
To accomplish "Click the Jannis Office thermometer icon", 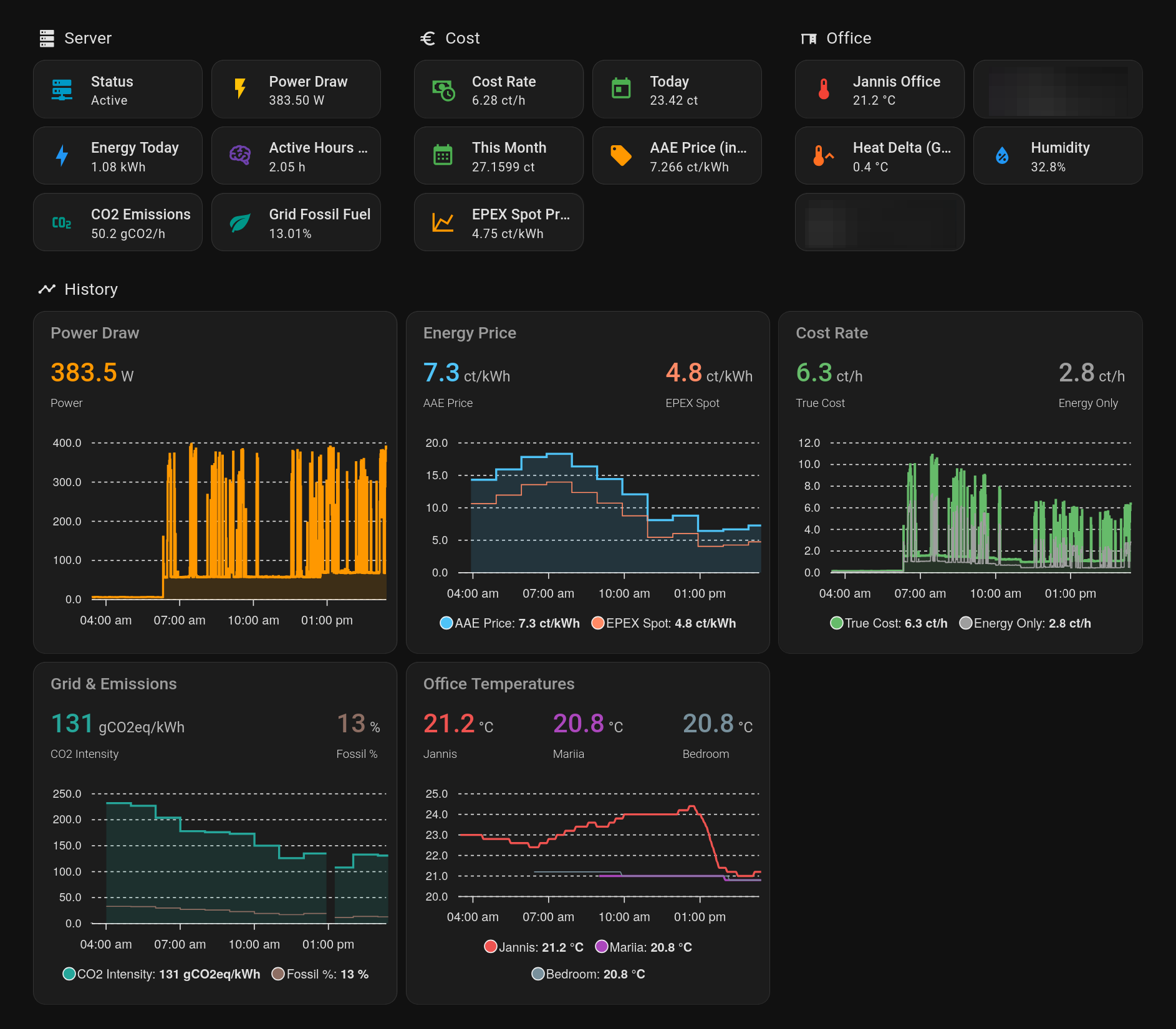I will [x=824, y=90].
